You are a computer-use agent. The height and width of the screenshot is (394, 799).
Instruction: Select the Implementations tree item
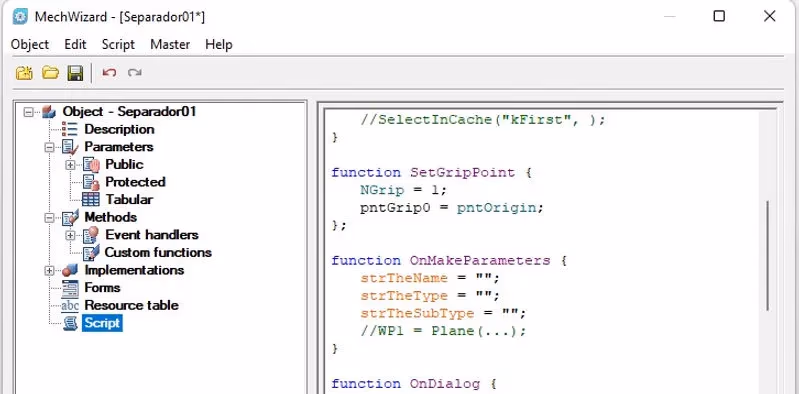click(134, 270)
